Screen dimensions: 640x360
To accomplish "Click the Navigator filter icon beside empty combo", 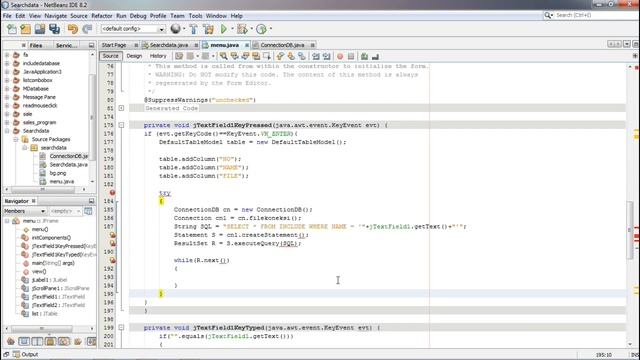I will point(88,211).
